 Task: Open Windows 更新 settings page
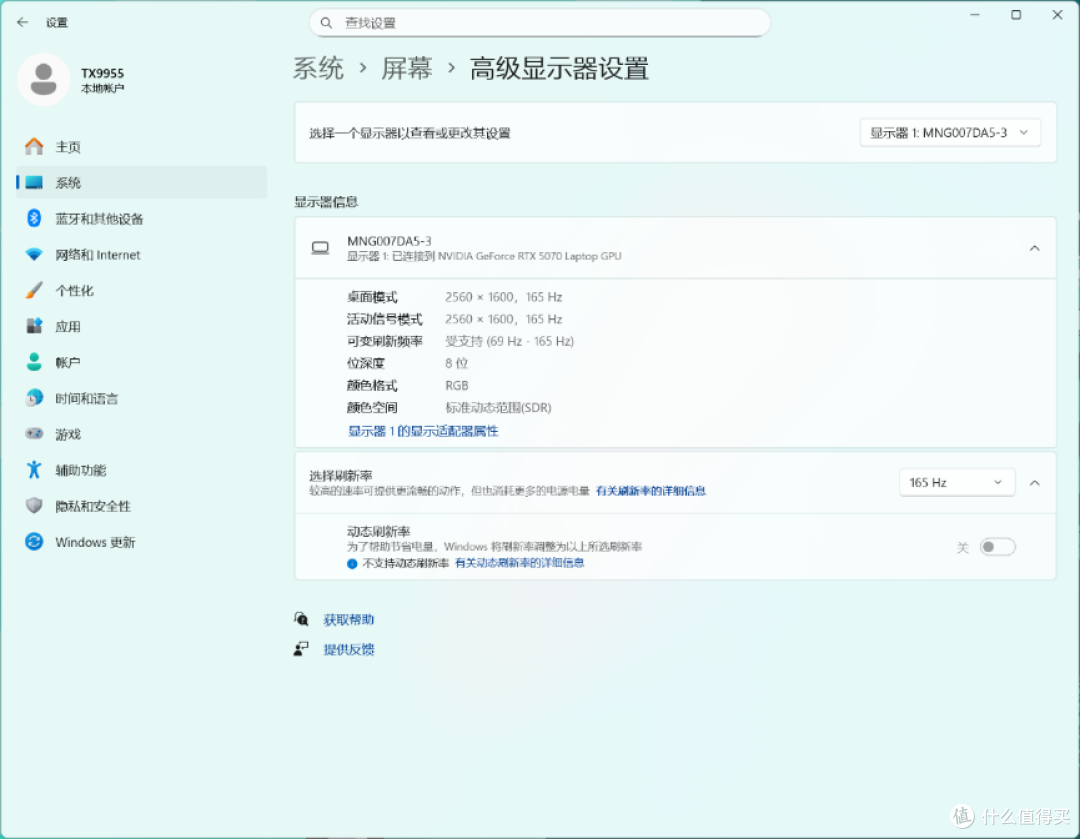click(141, 542)
